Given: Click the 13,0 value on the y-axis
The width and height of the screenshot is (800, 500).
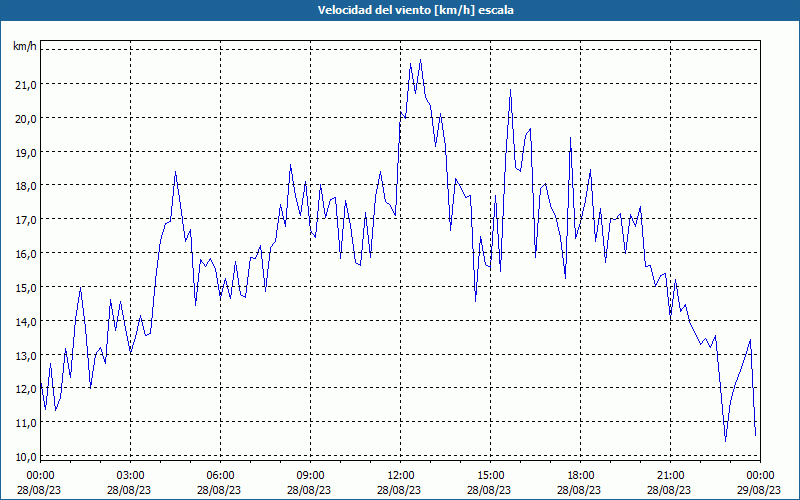Looking at the screenshot, I should tap(26, 355).
